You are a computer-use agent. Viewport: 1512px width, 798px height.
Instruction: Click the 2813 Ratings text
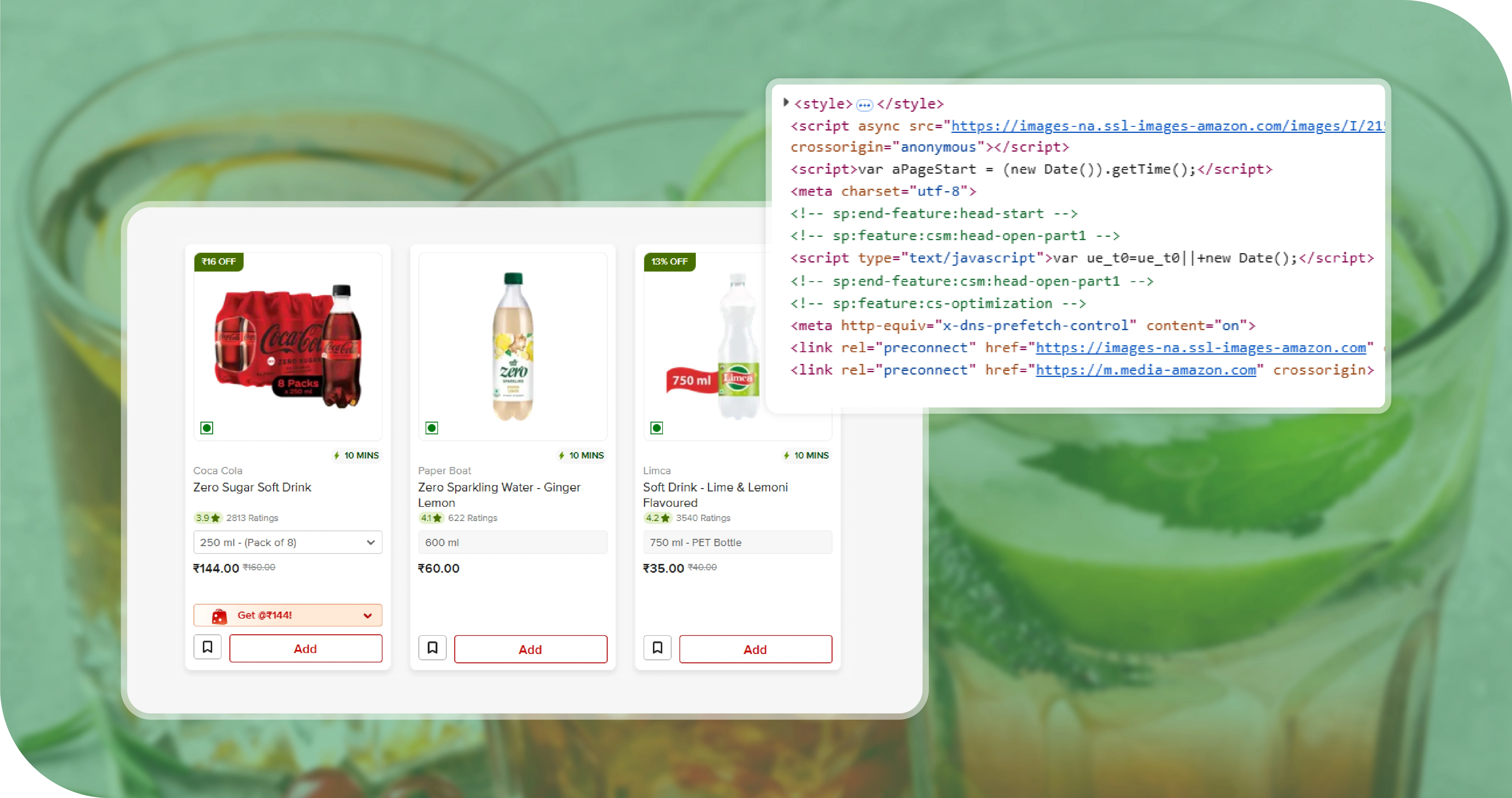(x=252, y=518)
